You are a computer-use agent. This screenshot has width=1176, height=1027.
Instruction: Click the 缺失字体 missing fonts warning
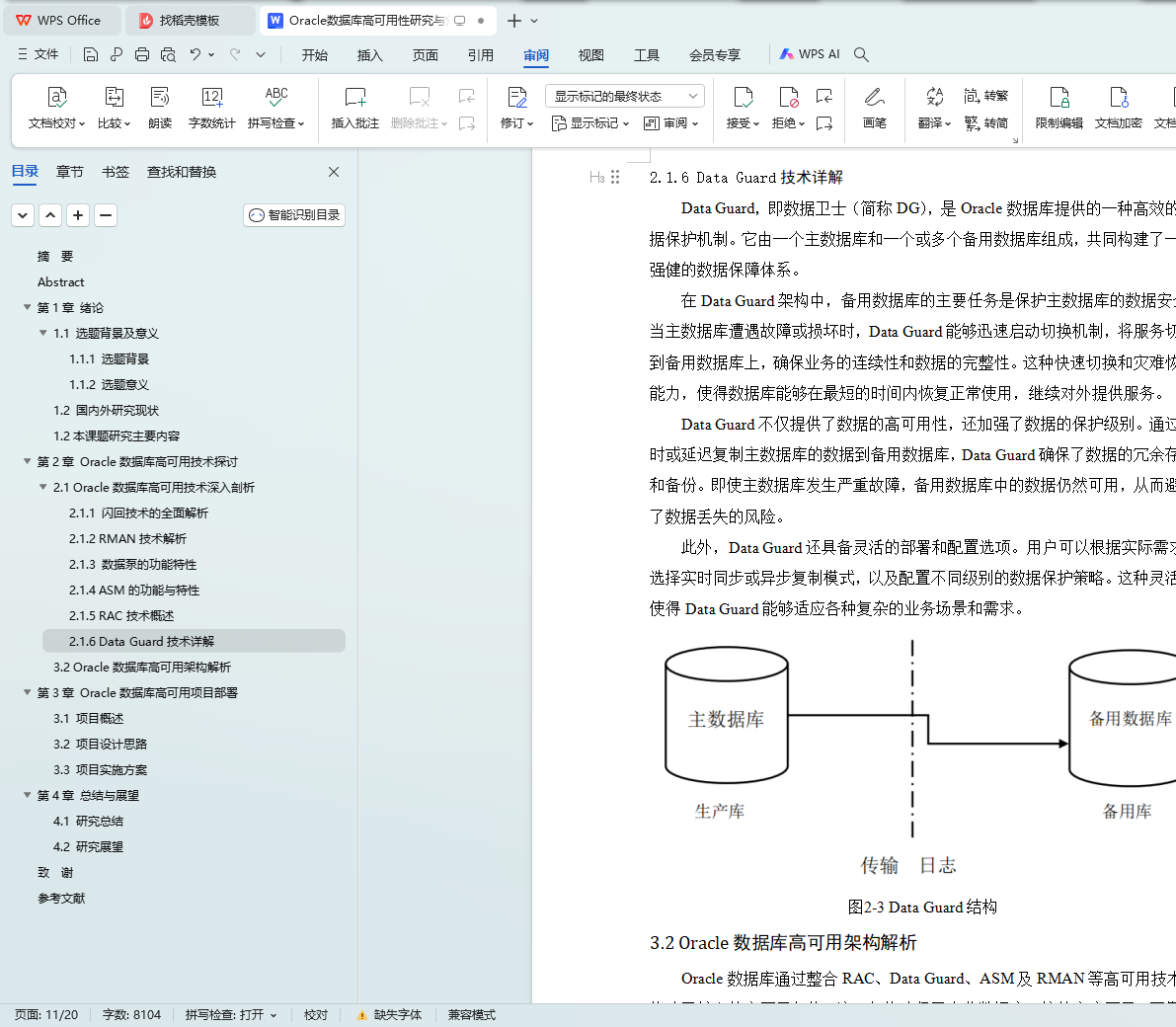[x=389, y=1015]
